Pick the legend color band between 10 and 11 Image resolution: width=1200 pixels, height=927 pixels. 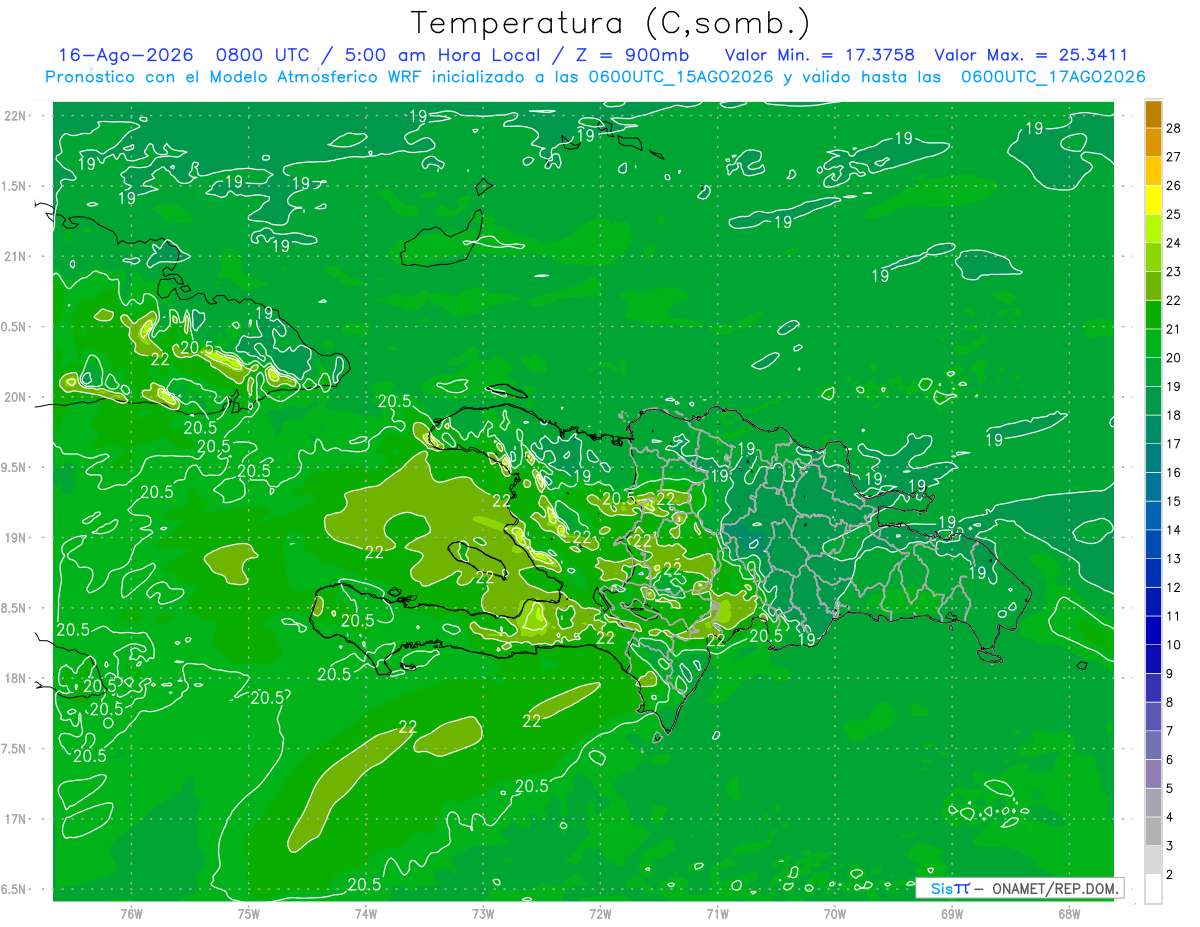[x=1153, y=630]
